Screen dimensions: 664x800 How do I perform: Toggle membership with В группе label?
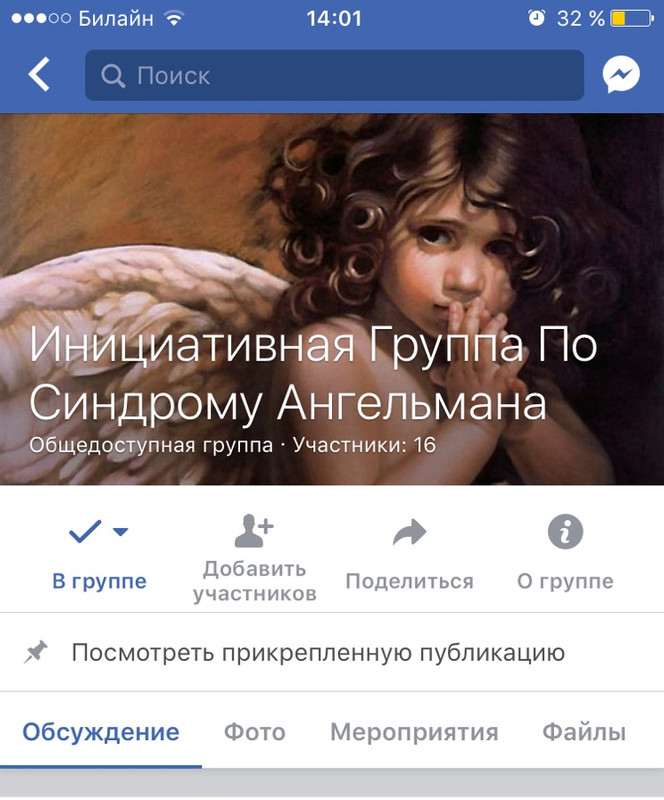coord(100,581)
